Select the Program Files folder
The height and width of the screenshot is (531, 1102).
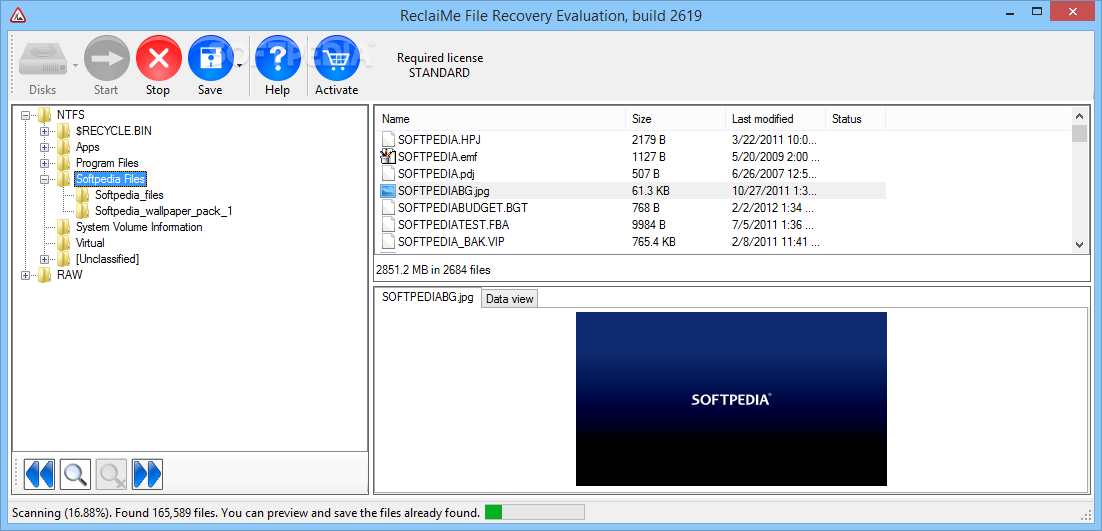point(107,163)
